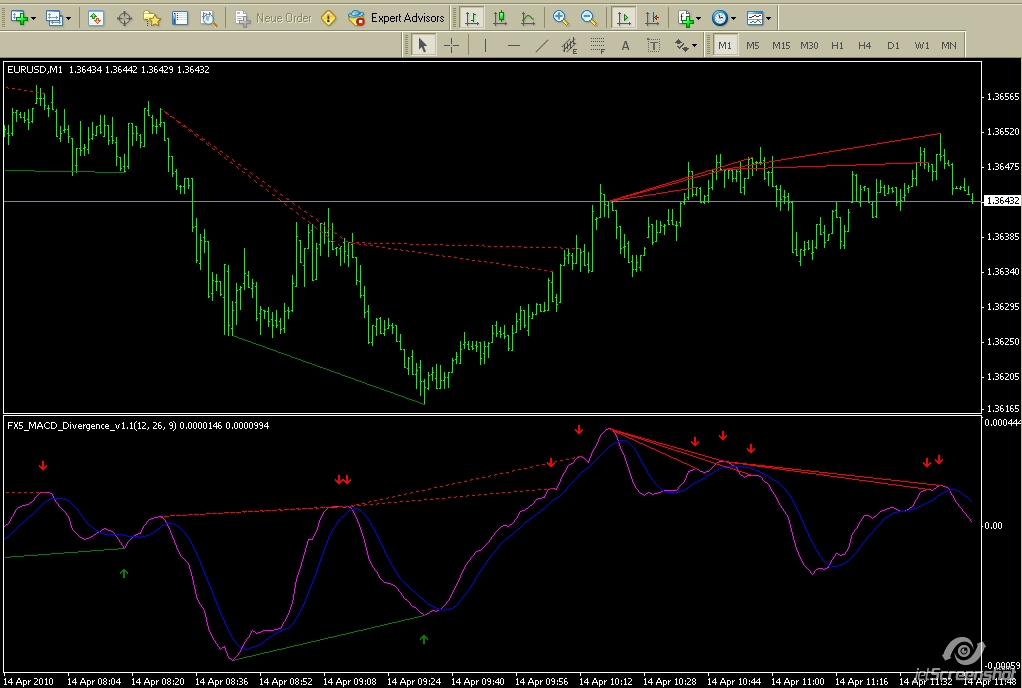The width and height of the screenshot is (1022, 688).
Task: Switch chart to Line Chart mode
Action: click(x=528, y=18)
